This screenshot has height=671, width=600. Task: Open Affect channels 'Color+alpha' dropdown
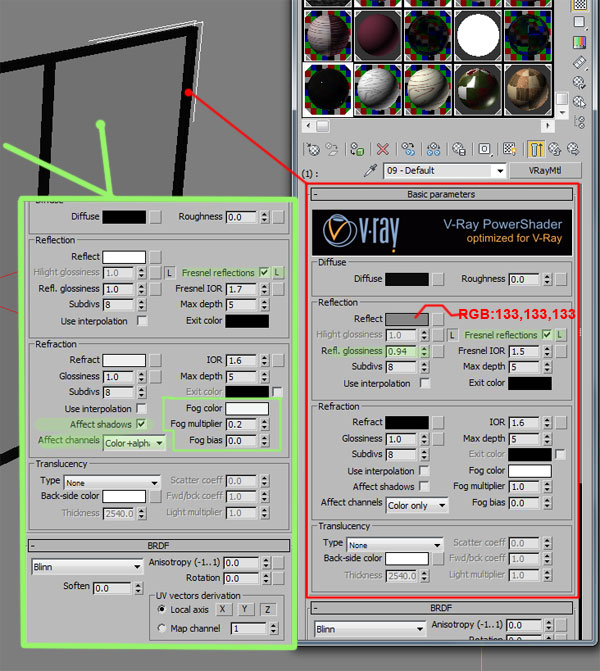coord(134,443)
